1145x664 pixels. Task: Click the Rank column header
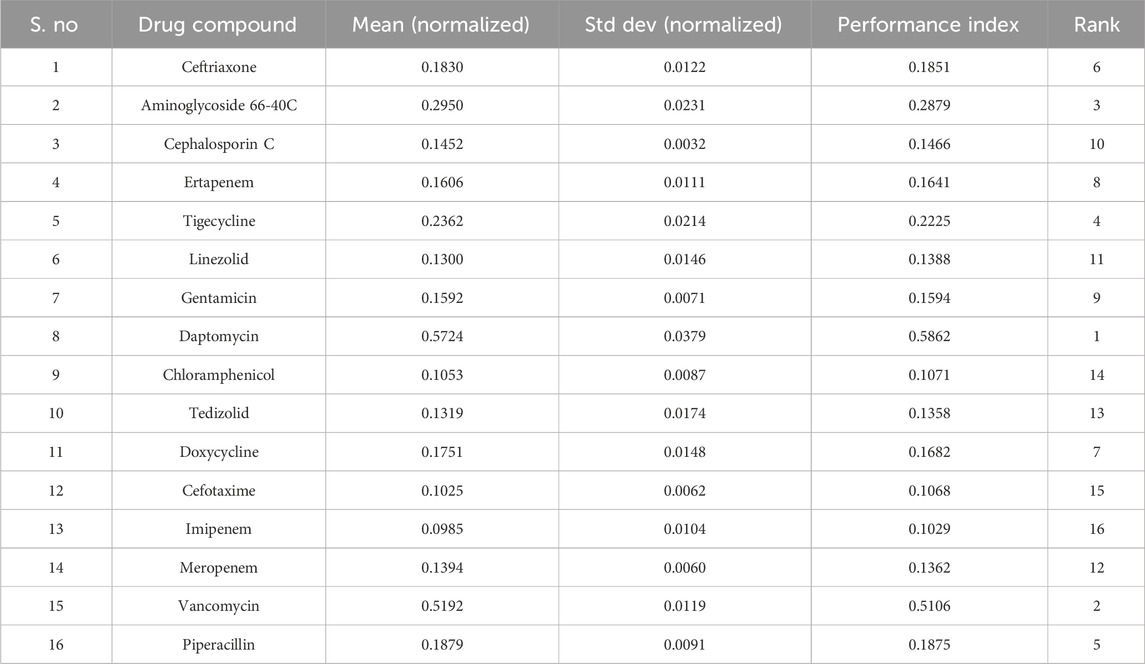pyautogui.click(x=1096, y=25)
